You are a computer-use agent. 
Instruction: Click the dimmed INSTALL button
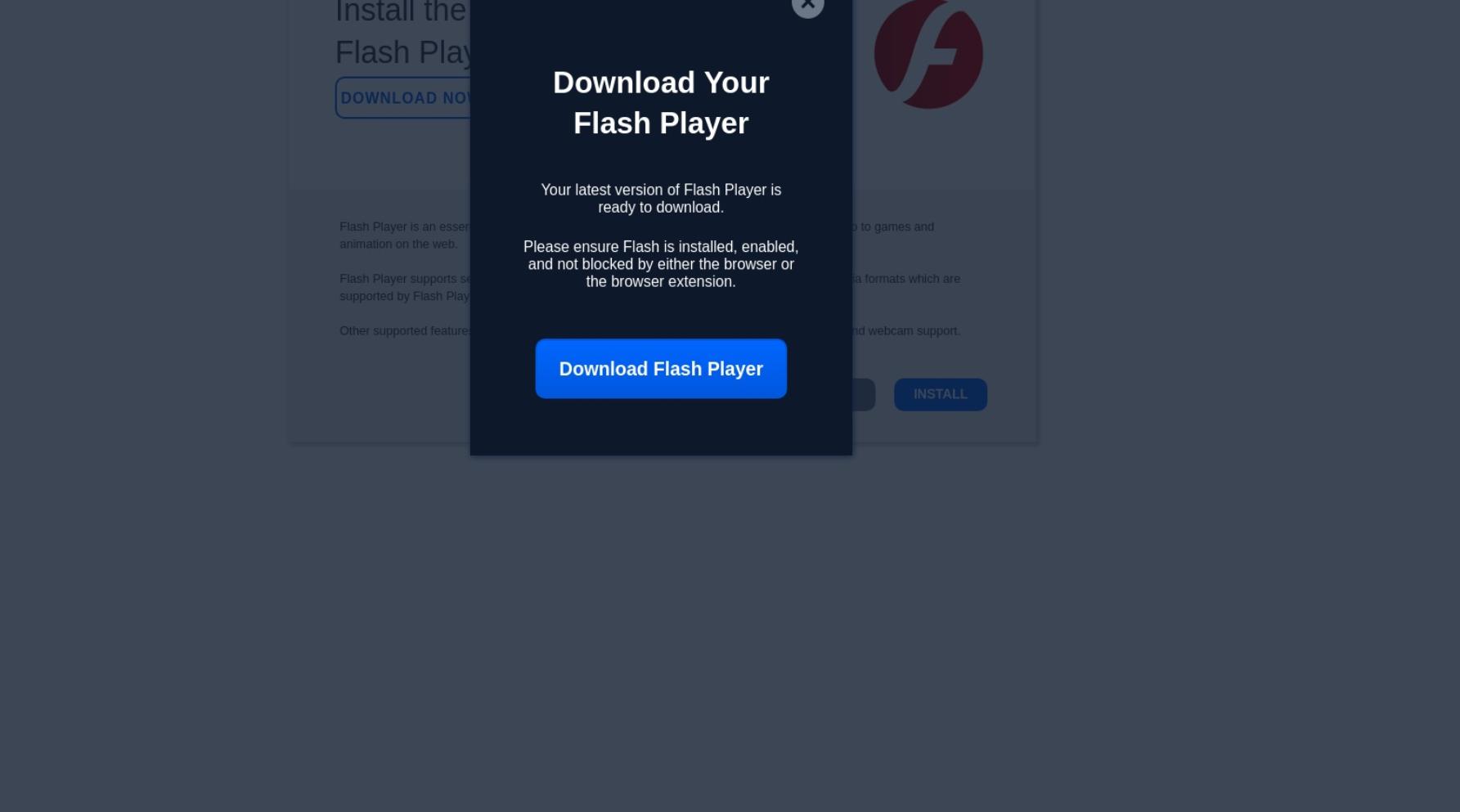940,394
